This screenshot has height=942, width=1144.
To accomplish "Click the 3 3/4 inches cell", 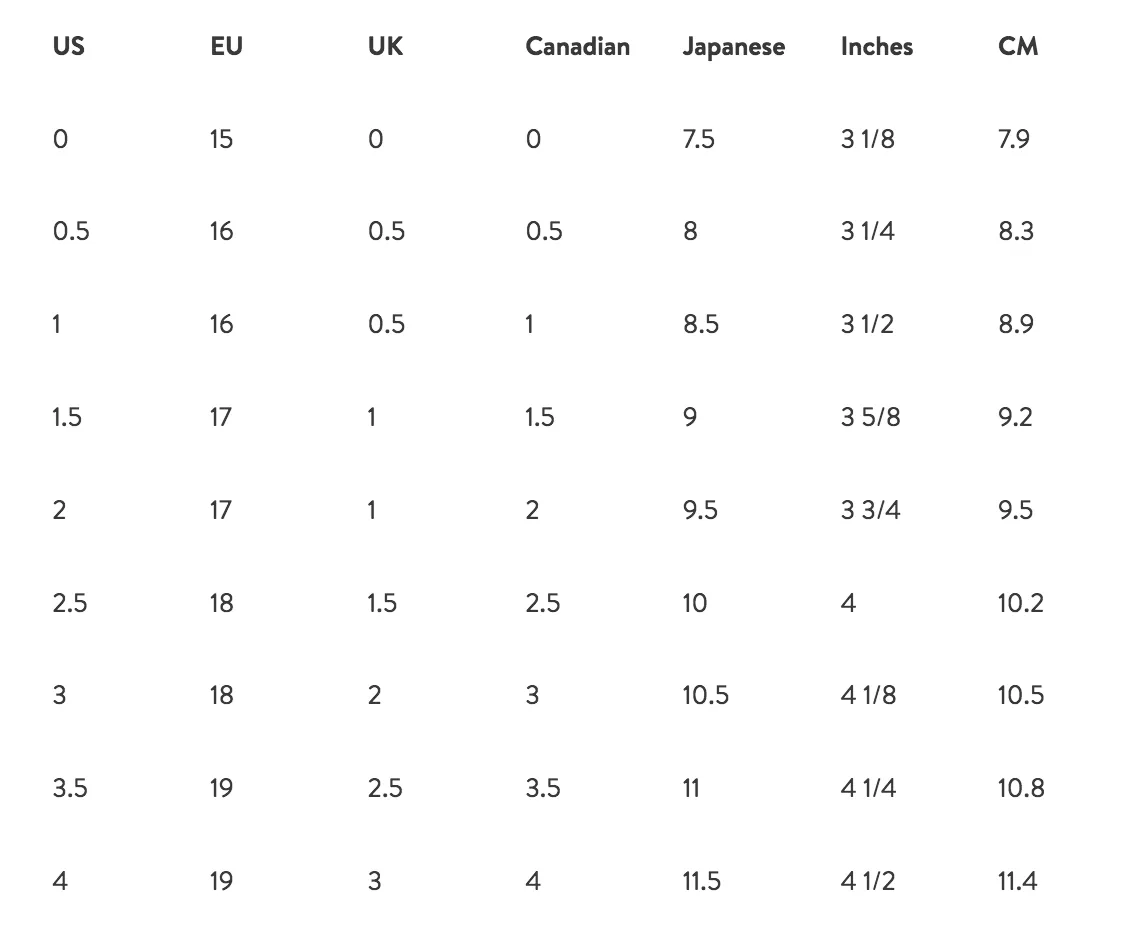I will (870, 510).
